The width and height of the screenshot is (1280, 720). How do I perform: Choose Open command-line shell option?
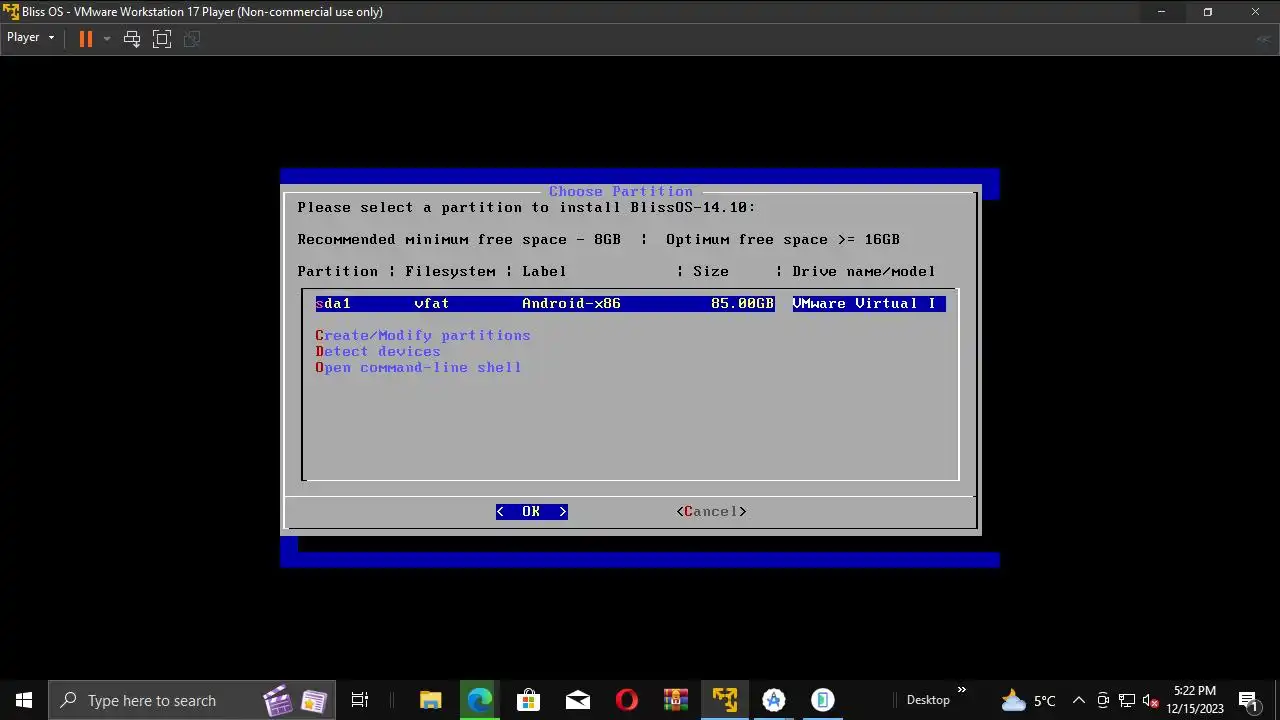coord(418,367)
